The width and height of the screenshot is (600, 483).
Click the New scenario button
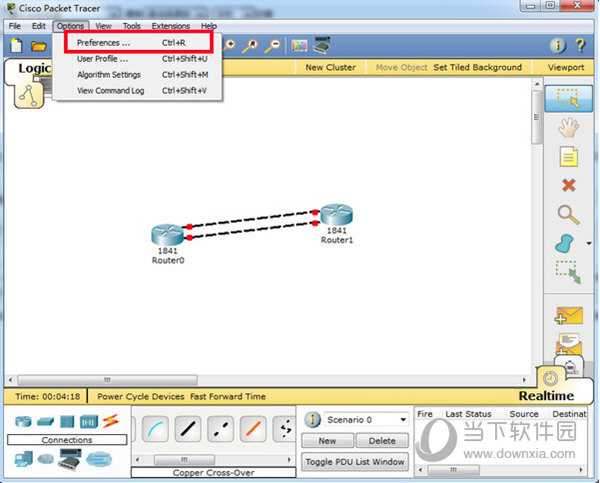pyautogui.click(x=327, y=441)
